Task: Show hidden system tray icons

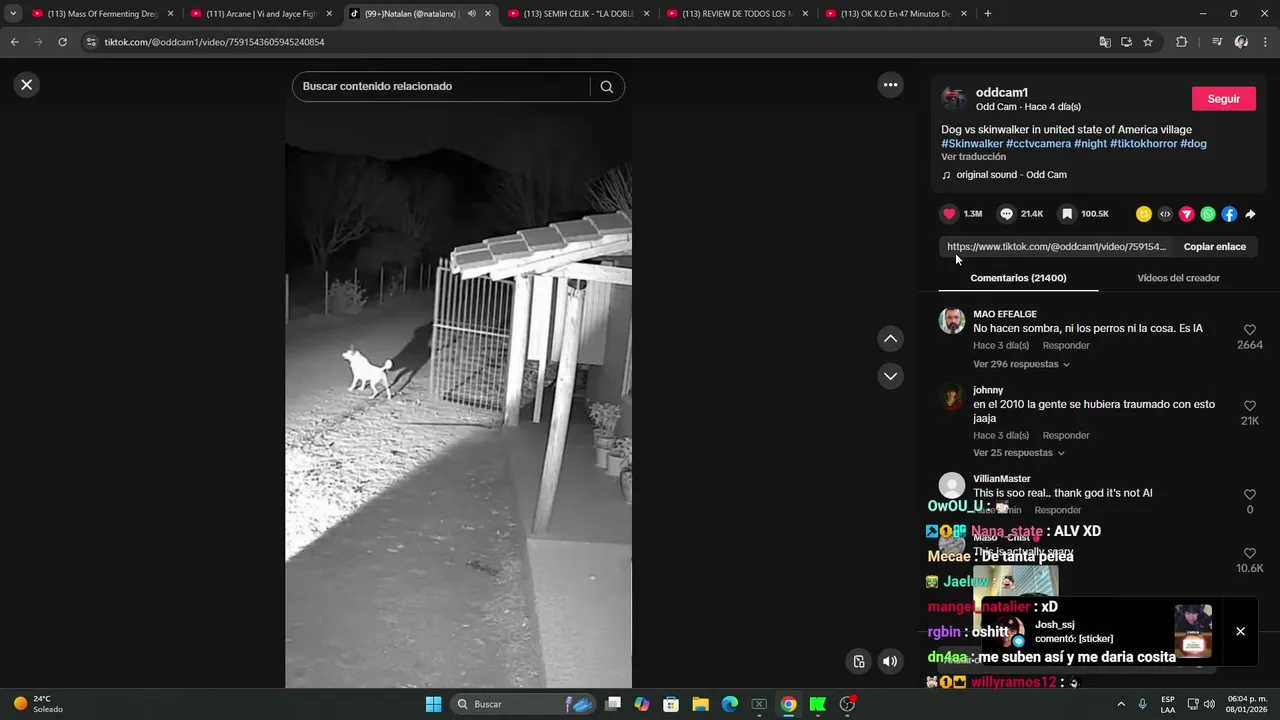Action: tap(1120, 704)
